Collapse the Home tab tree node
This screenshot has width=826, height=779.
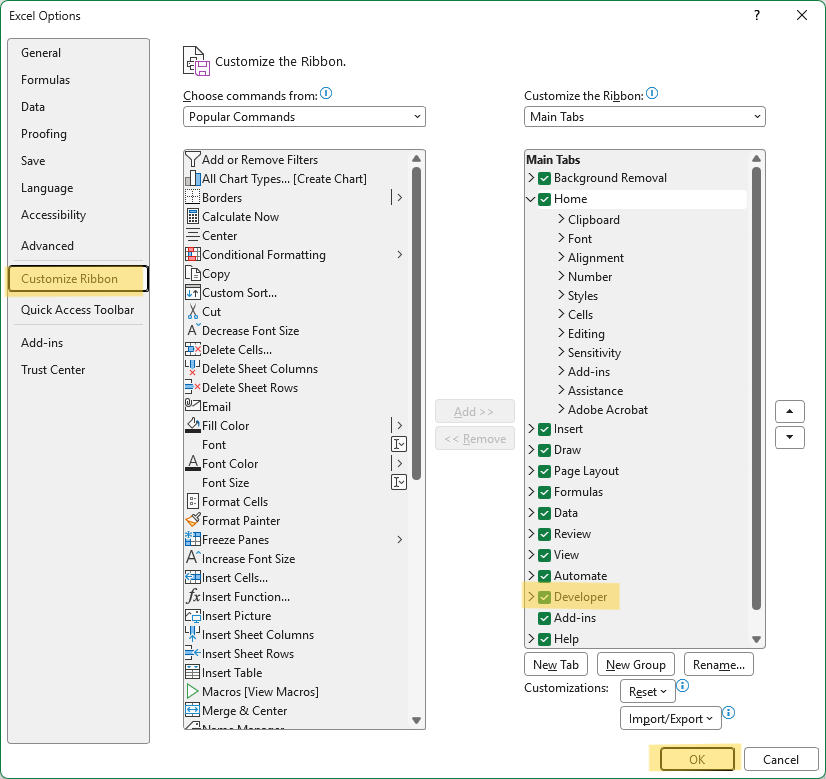pos(531,199)
